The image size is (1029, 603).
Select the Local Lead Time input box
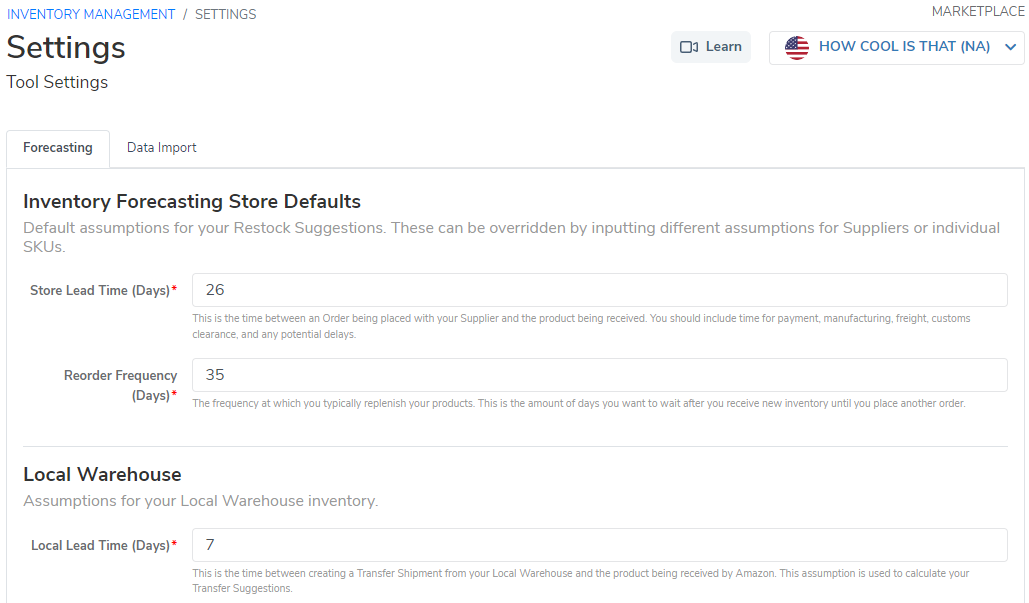[599, 545]
